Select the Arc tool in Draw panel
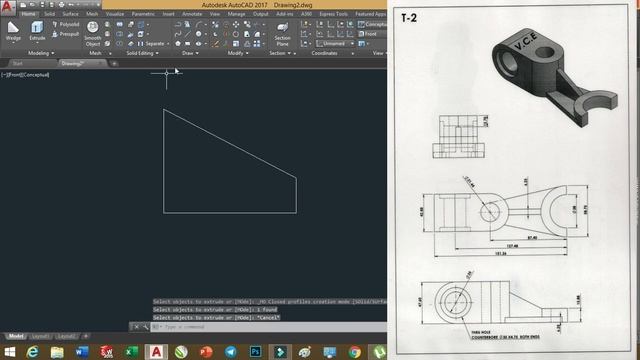The height and width of the screenshot is (360, 640). (198, 24)
